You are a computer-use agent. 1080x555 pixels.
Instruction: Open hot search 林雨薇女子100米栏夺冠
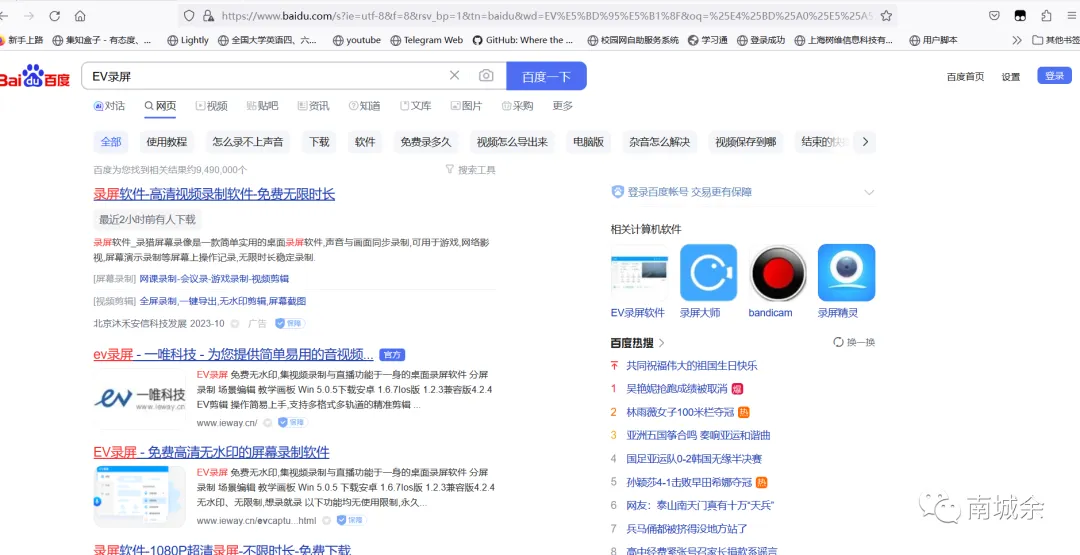click(x=681, y=412)
